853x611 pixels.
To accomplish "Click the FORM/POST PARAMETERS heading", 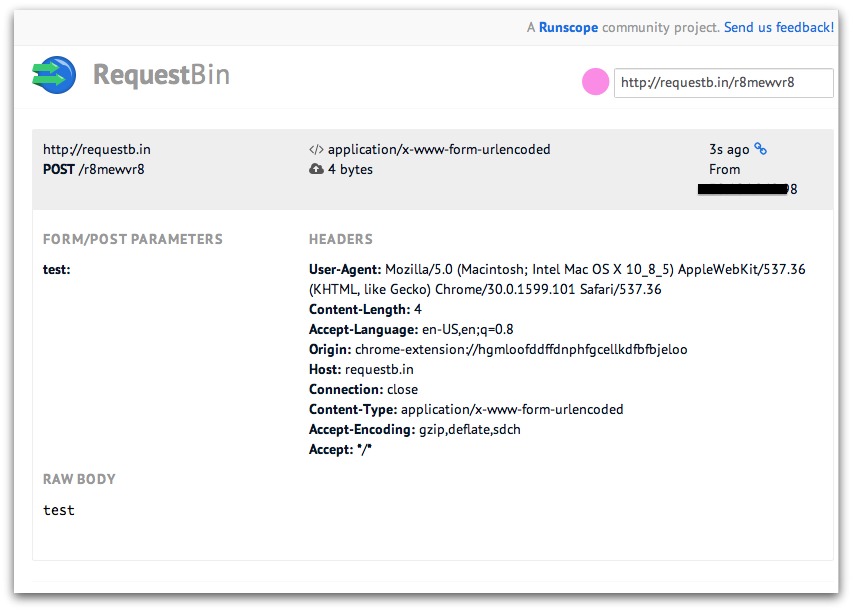I will tap(133, 239).
